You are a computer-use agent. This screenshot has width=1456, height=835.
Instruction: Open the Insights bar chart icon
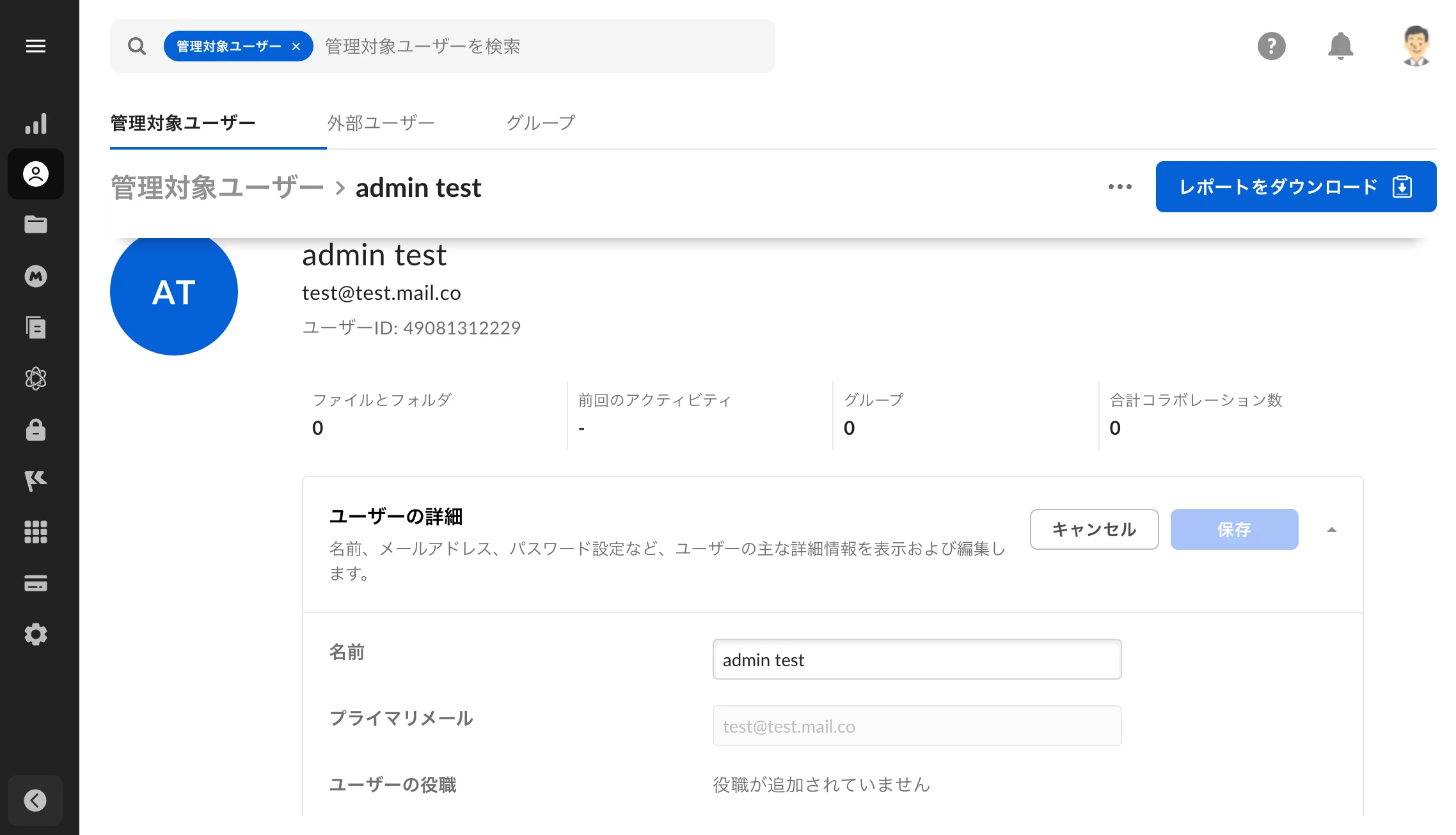coord(36,123)
